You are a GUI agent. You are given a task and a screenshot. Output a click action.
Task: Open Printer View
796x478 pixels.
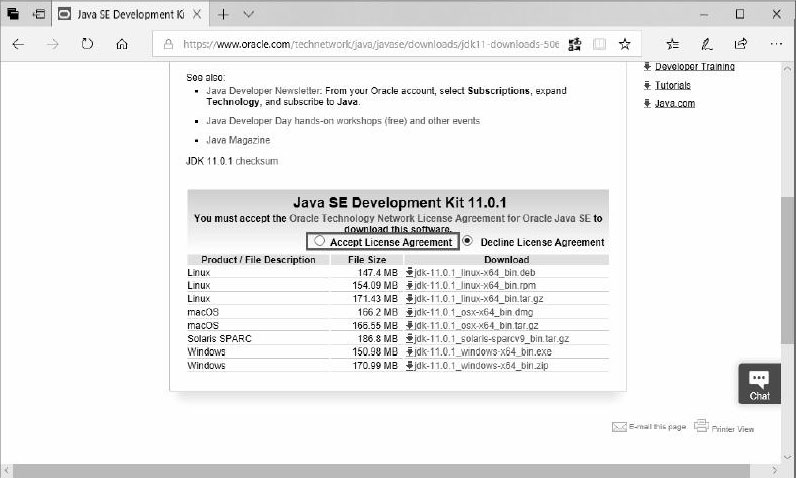click(x=733, y=429)
